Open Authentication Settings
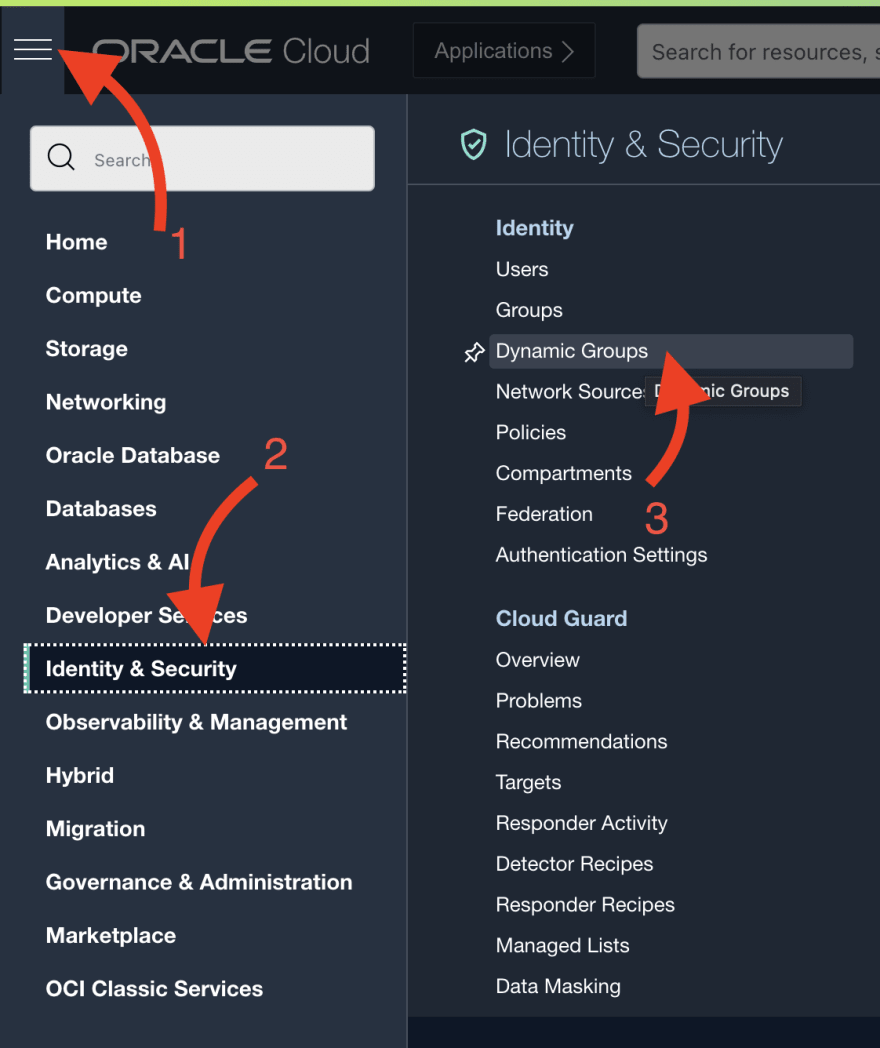The image size is (880, 1048). coord(601,555)
